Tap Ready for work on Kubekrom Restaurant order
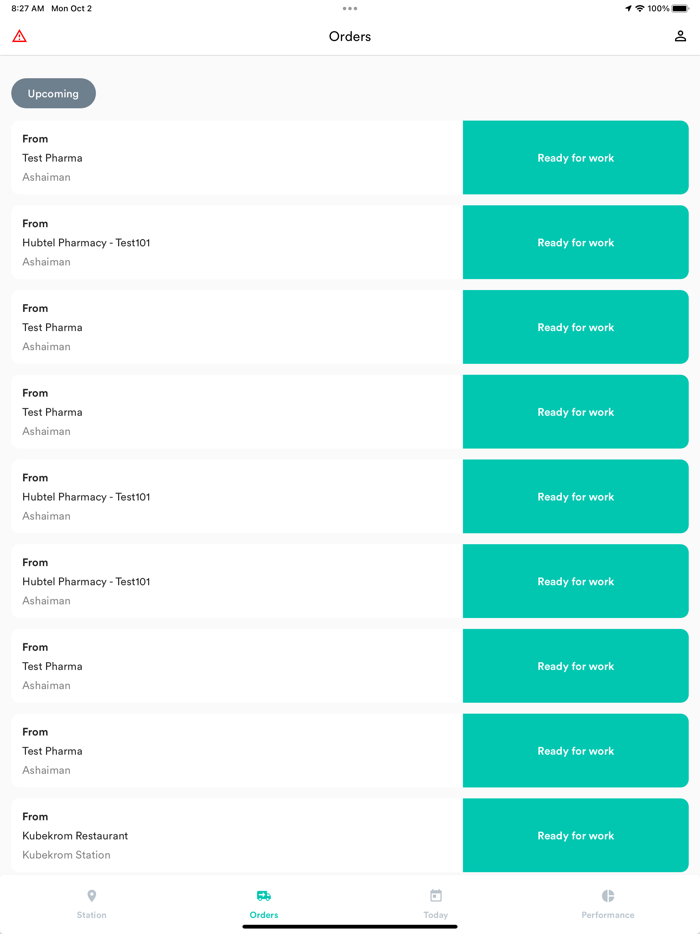 (x=575, y=836)
